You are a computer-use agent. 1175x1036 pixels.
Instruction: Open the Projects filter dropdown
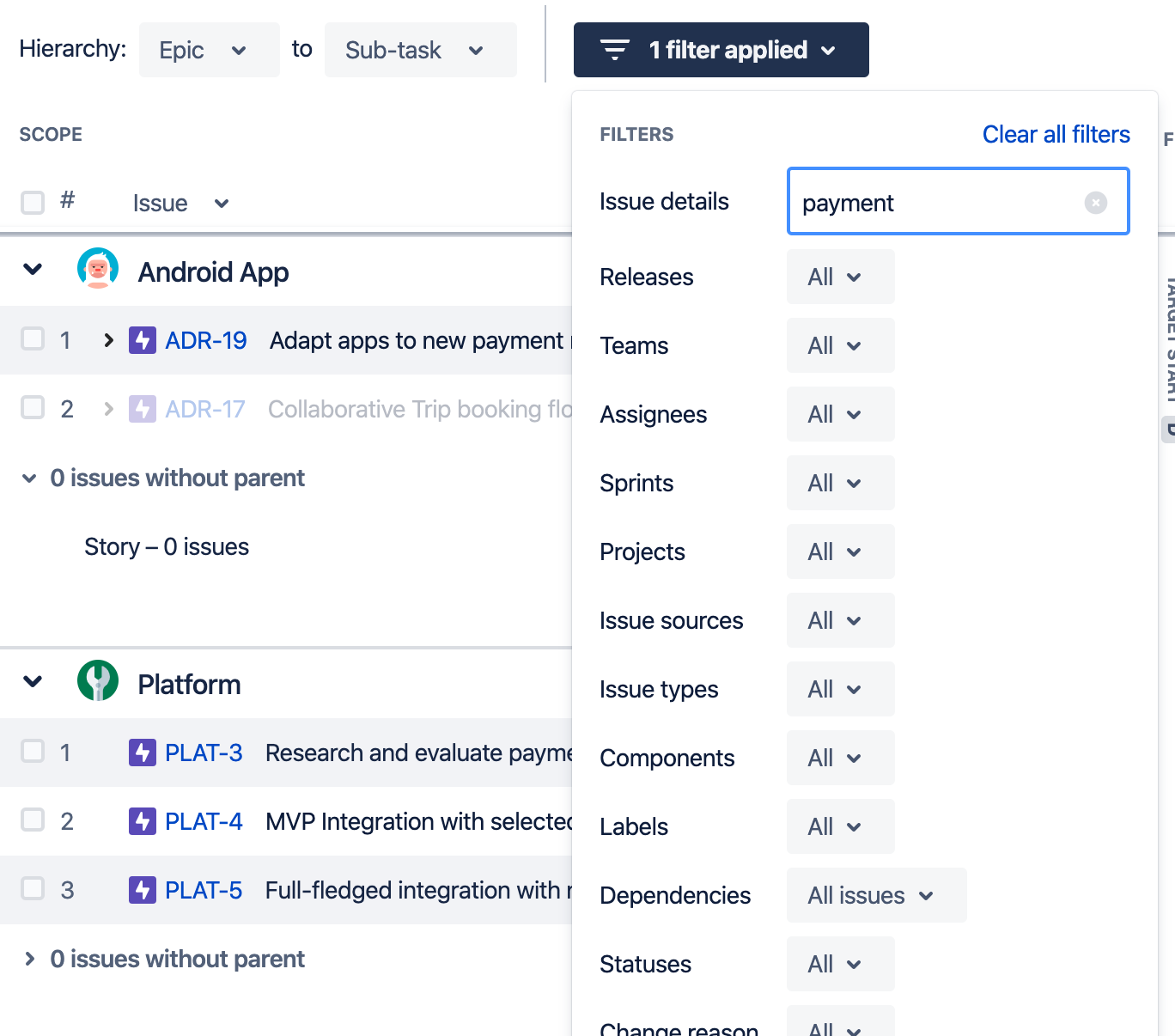coord(841,552)
